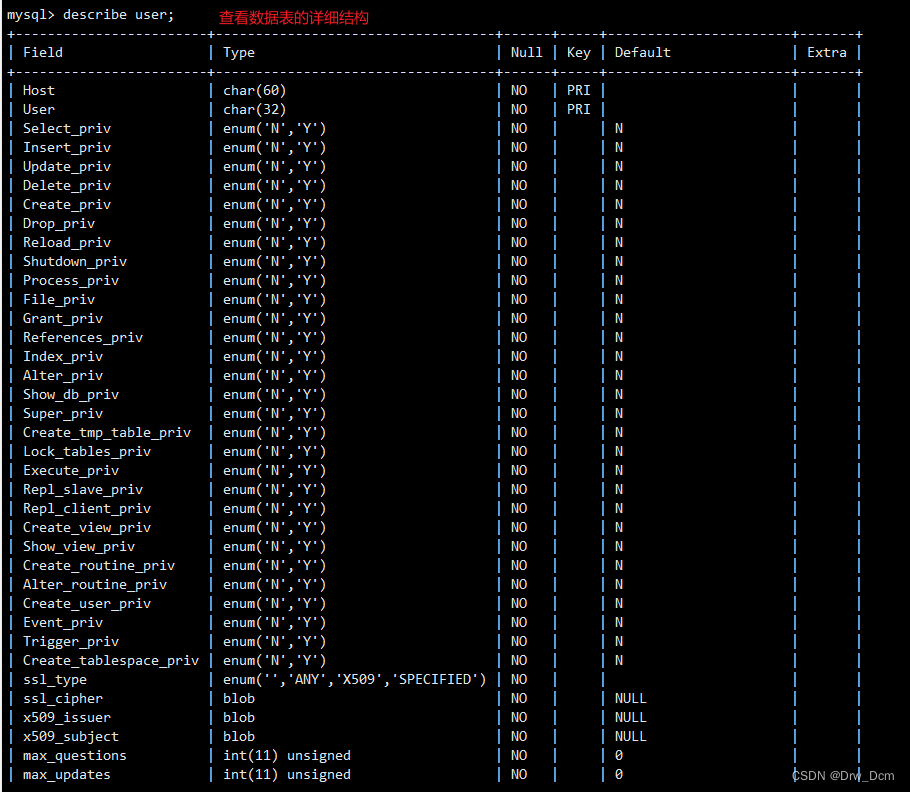Click the 'max_questions' field name
The image size is (910, 792).
(x=75, y=756)
